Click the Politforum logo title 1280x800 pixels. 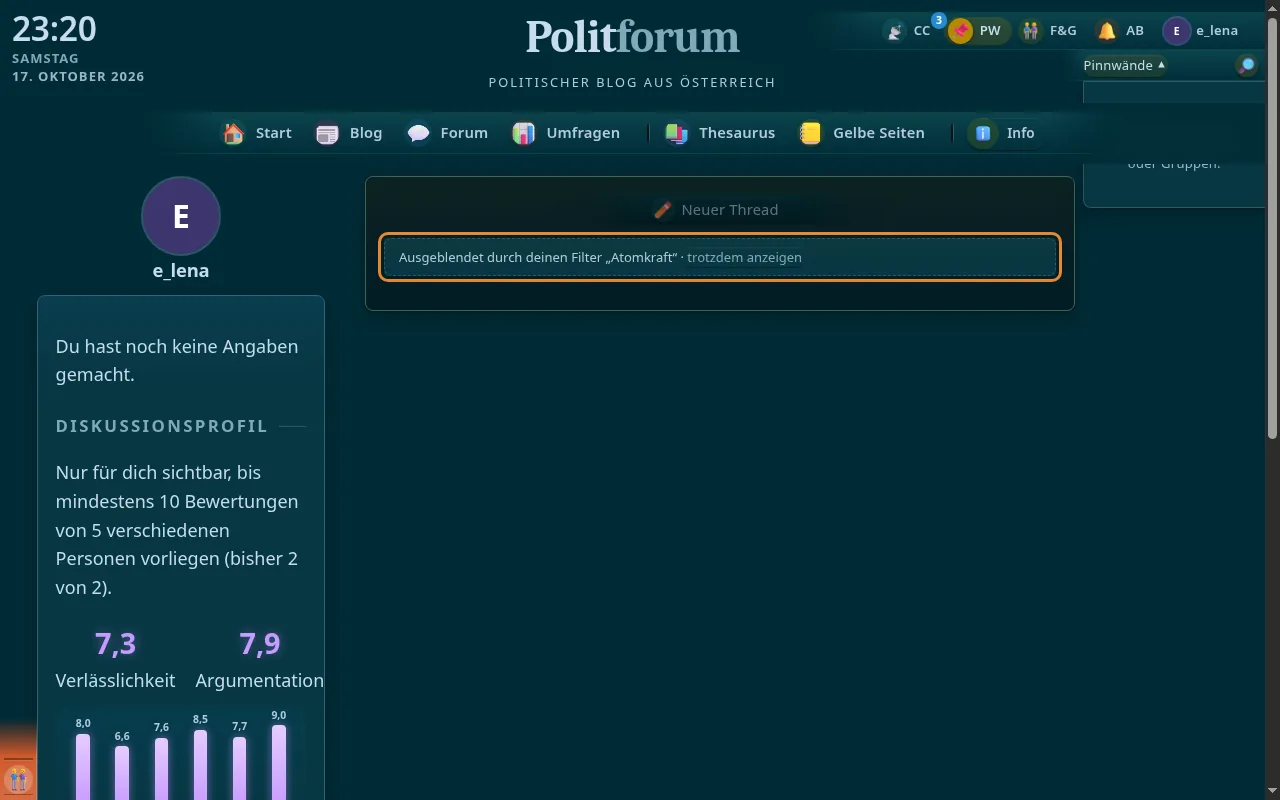click(x=633, y=37)
